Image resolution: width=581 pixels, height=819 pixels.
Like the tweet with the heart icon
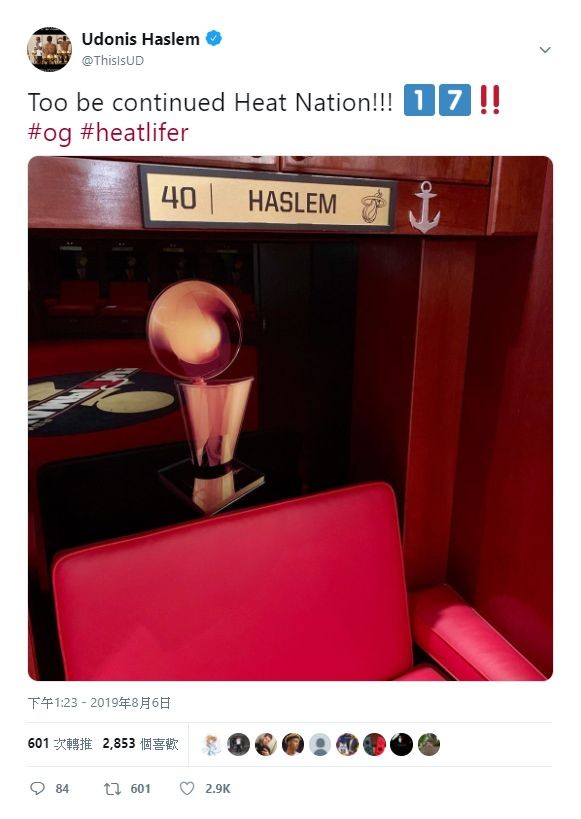coord(187,788)
